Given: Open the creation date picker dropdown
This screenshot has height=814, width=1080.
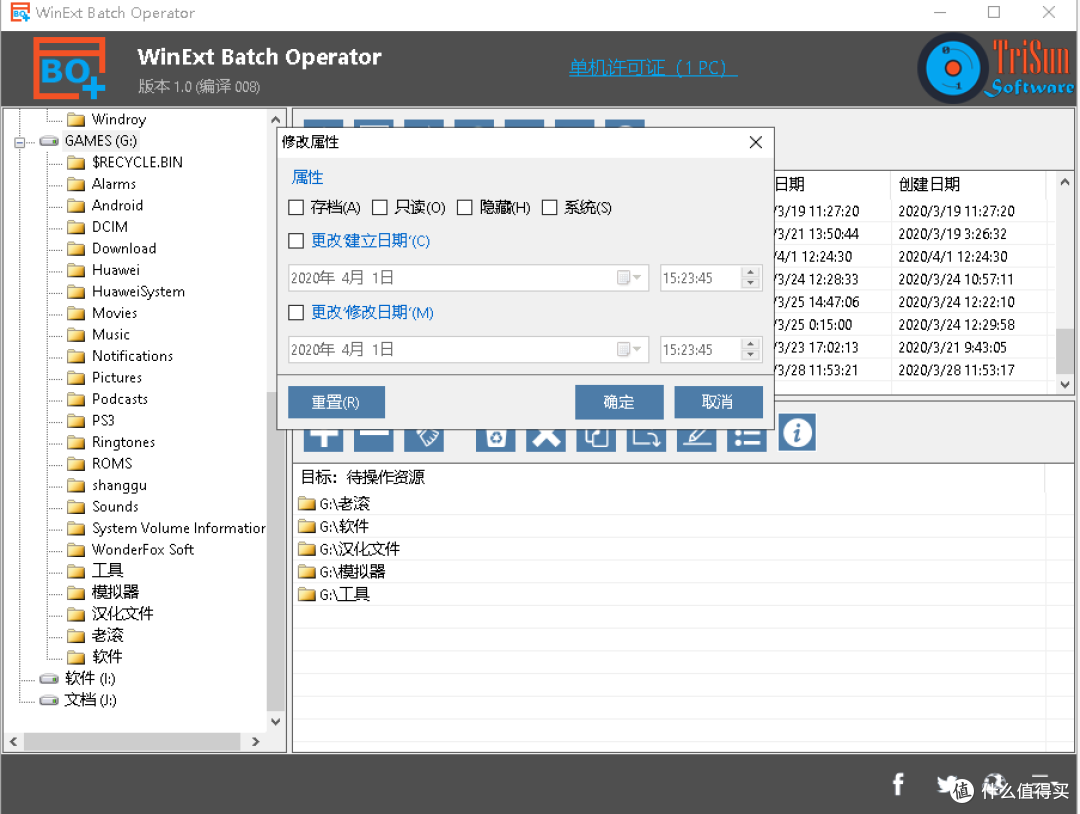Looking at the screenshot, I should point(637,278).
